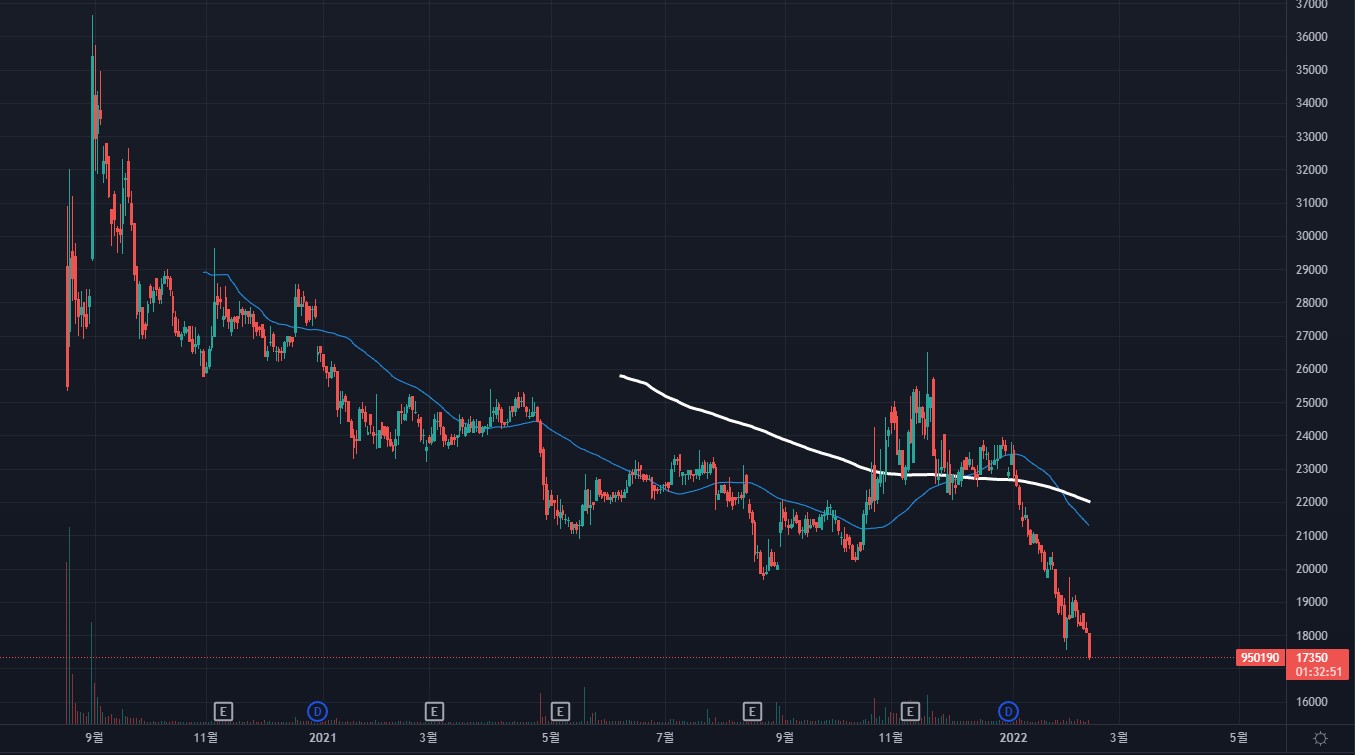
Task: Click the 9월 label left of 2021
Action: point(94,738)
